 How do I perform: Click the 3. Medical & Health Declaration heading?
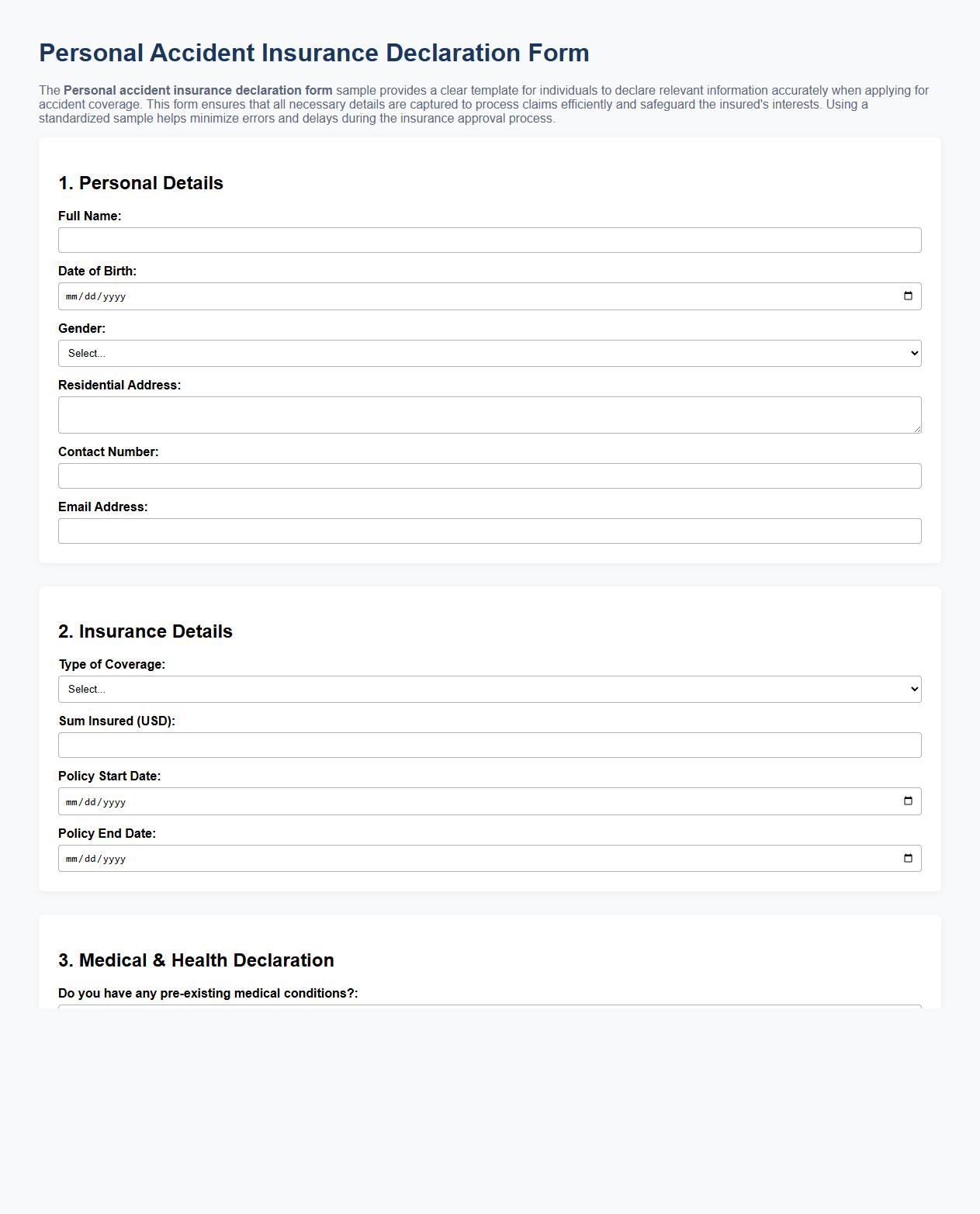click(x=196, y=960)
